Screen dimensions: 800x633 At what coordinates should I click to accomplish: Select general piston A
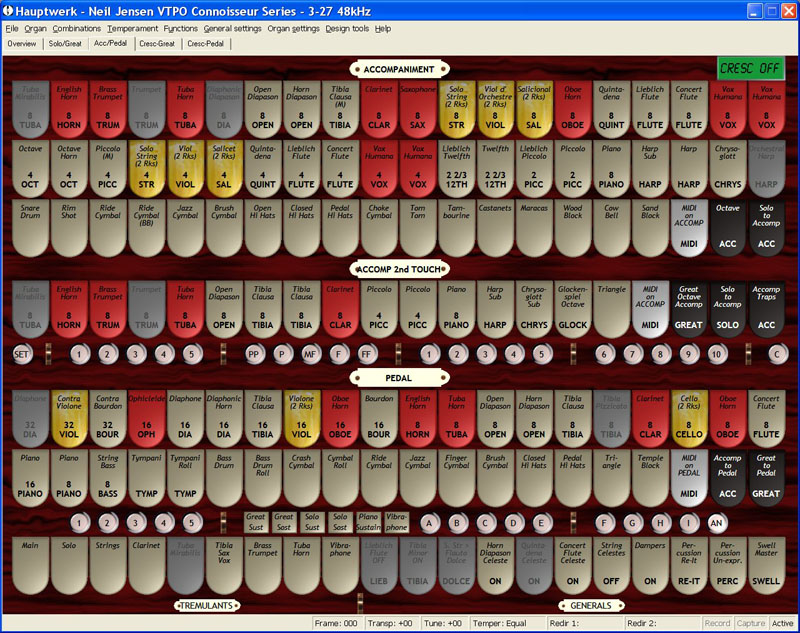(x=429, y=523)
